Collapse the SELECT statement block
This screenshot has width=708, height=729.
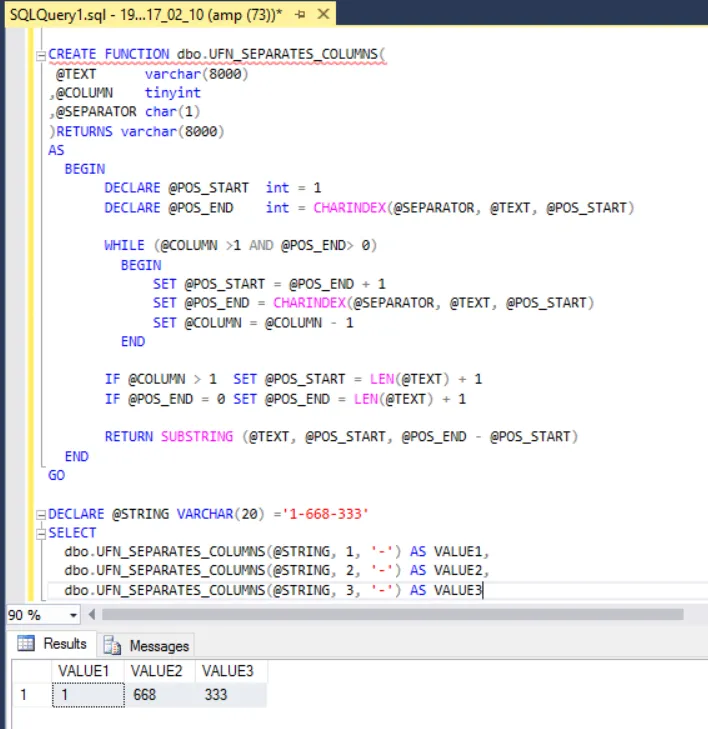click(41, 534)
